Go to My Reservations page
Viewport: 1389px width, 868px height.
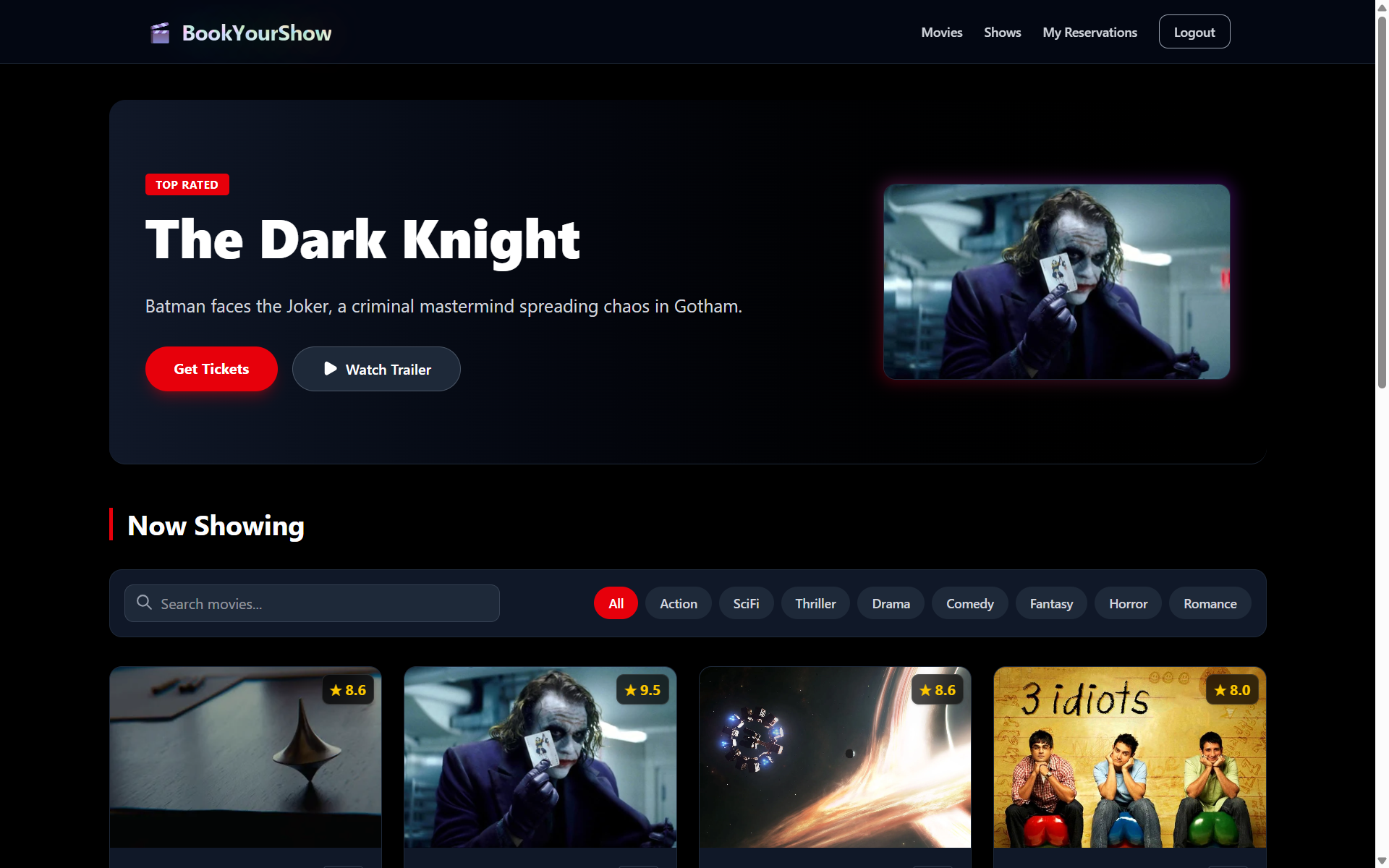click(1089, 33)
